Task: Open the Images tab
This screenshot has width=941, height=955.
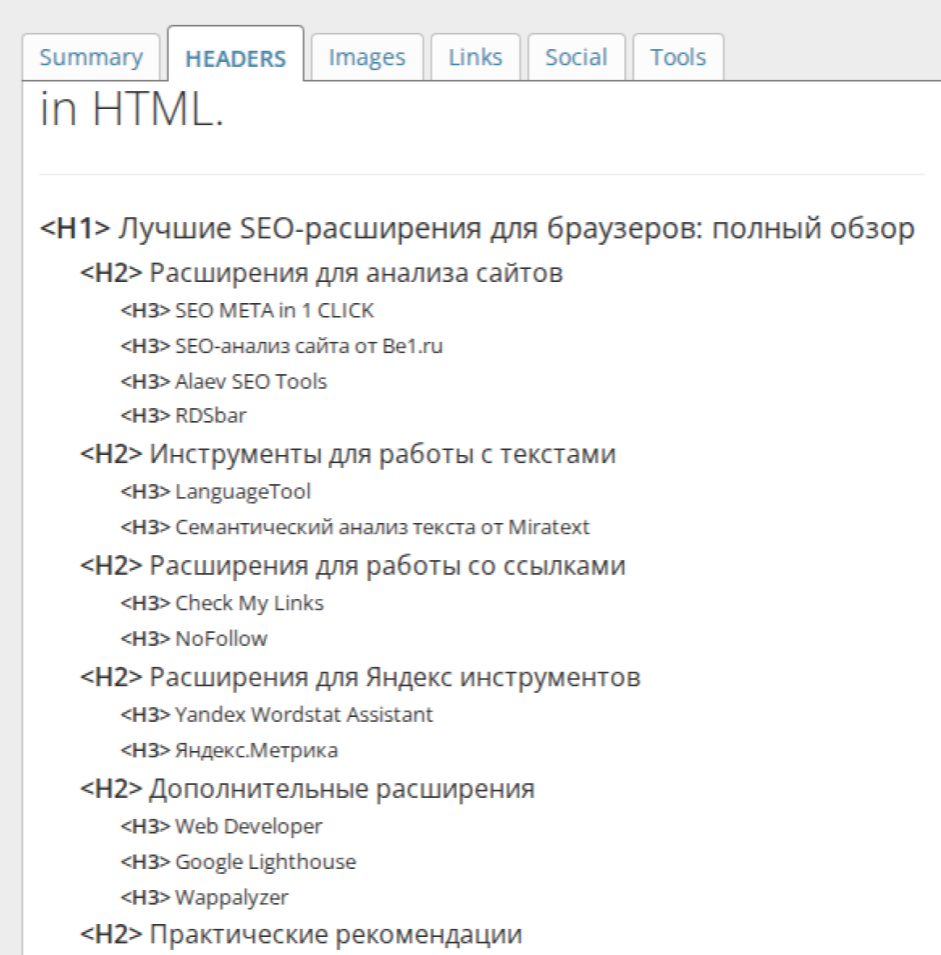Action: [x=367, y=57]
